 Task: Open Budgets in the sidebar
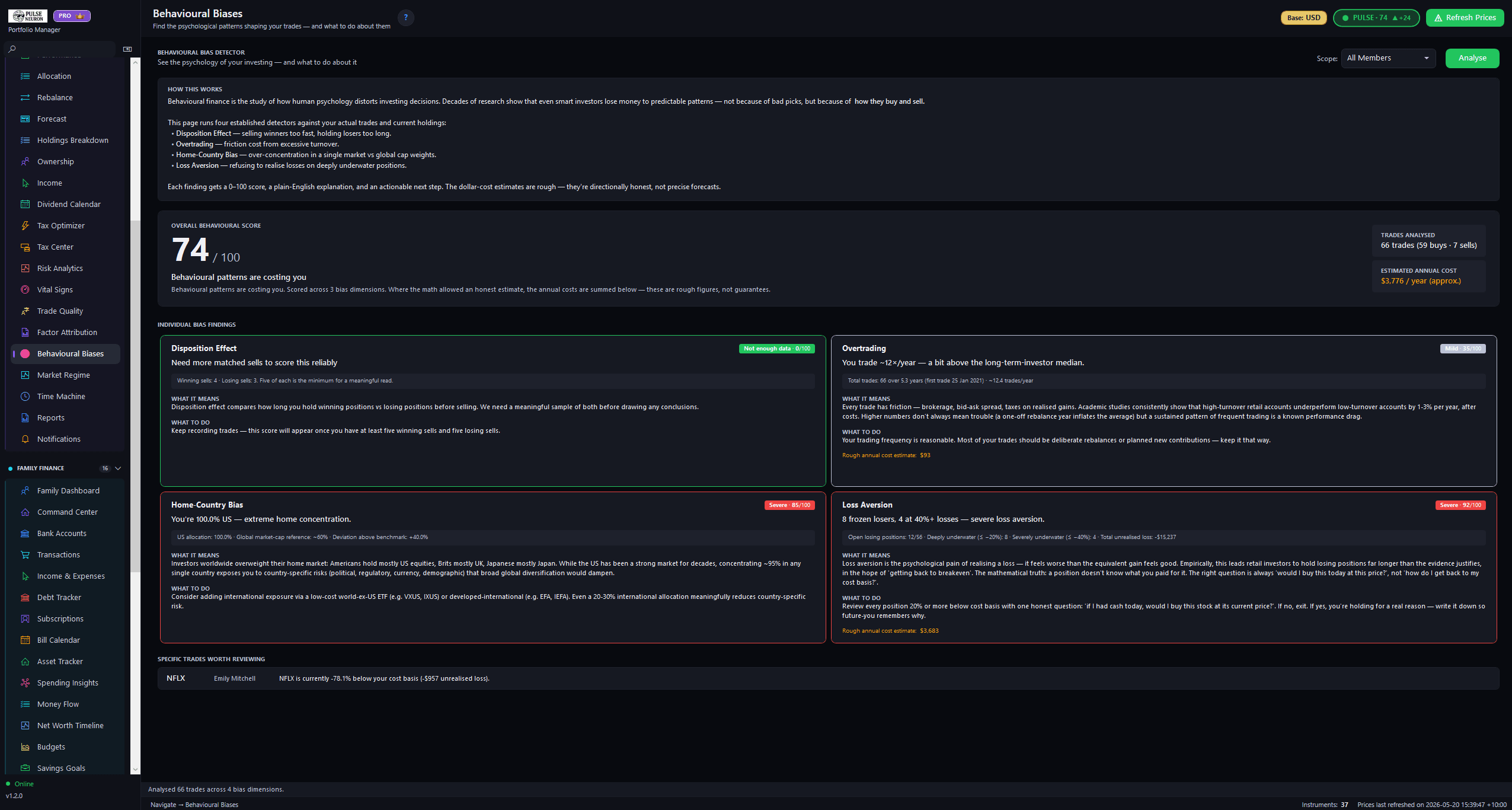pos(66,747)
